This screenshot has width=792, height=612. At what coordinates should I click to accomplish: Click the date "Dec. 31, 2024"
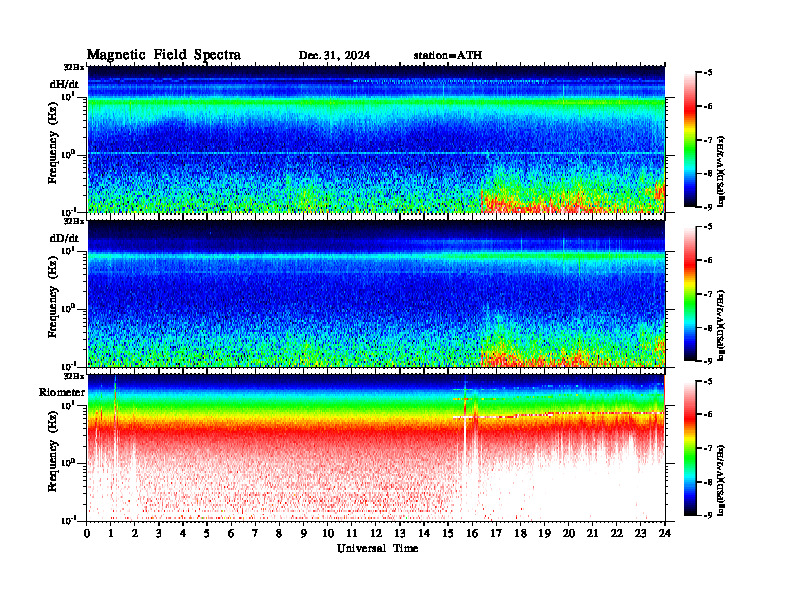(334, 55)
